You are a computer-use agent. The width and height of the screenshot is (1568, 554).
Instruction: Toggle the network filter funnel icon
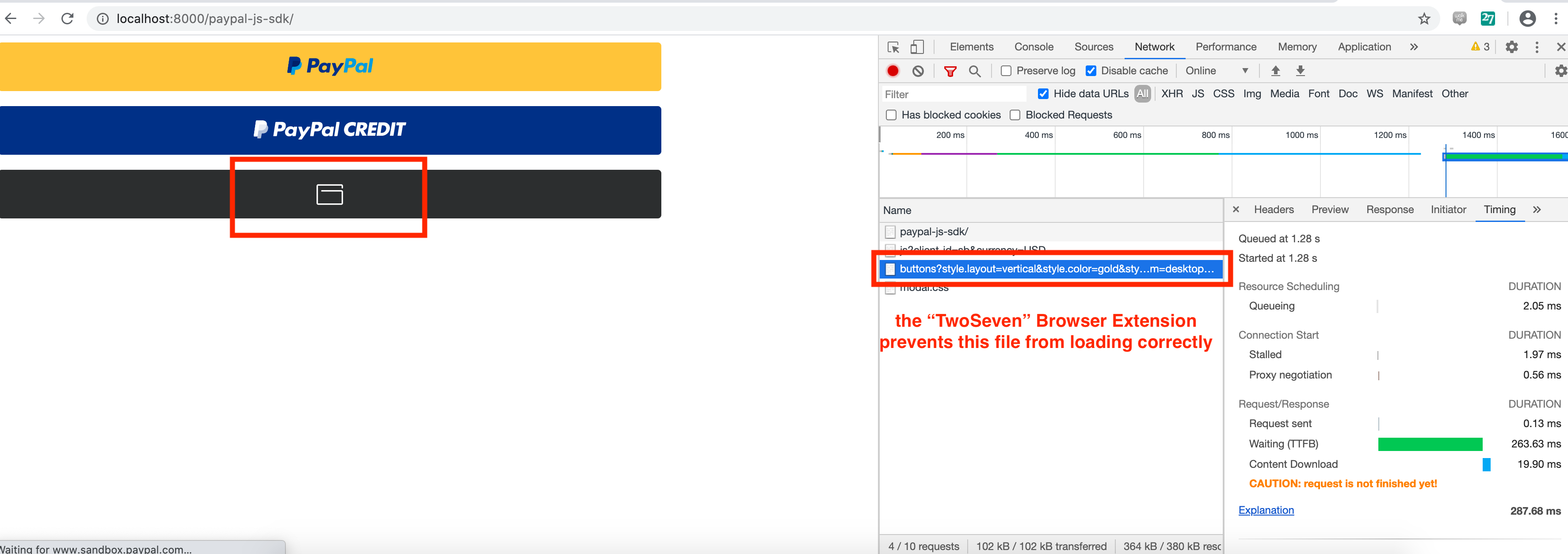(950, 71)
